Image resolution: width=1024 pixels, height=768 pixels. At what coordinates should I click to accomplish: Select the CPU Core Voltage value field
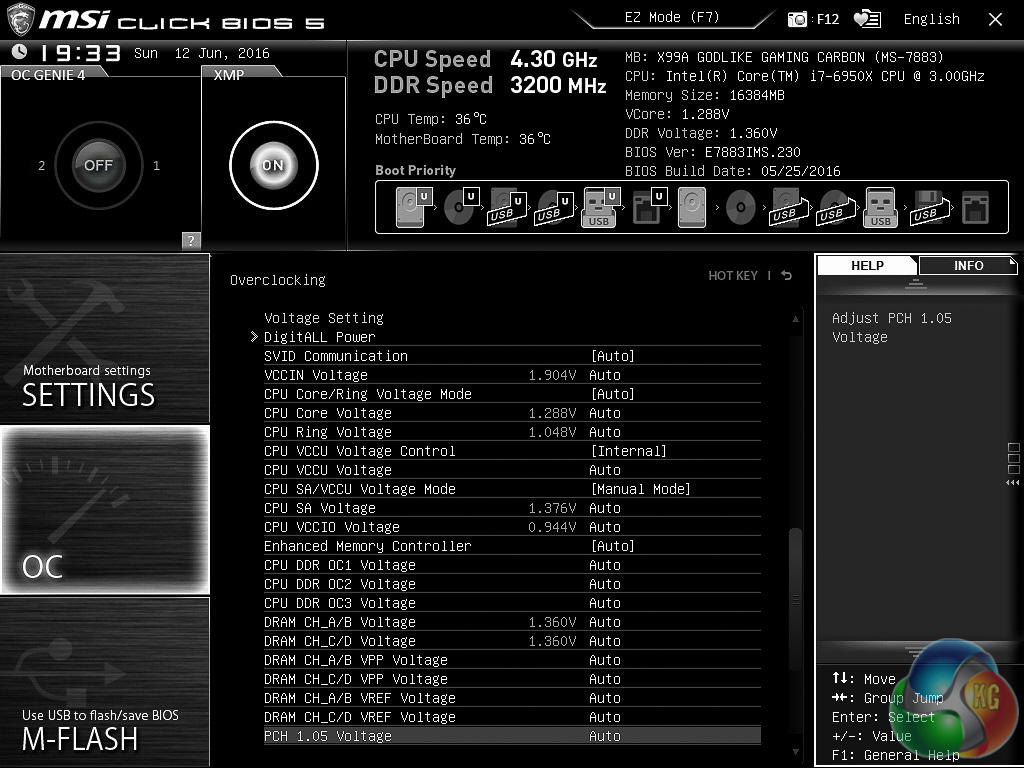coord(604,413)
